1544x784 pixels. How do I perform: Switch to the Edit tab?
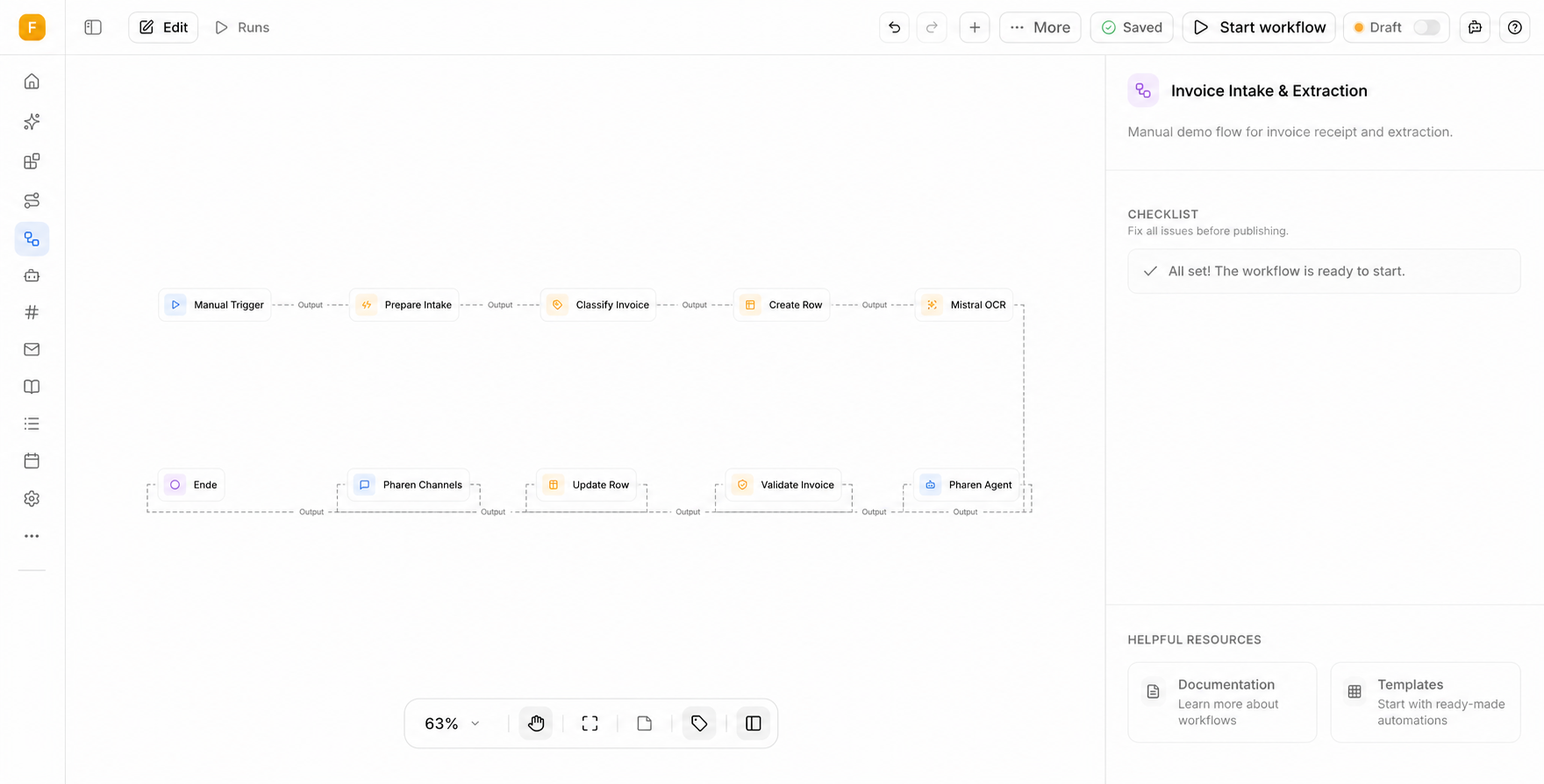[x=163, y=27]
